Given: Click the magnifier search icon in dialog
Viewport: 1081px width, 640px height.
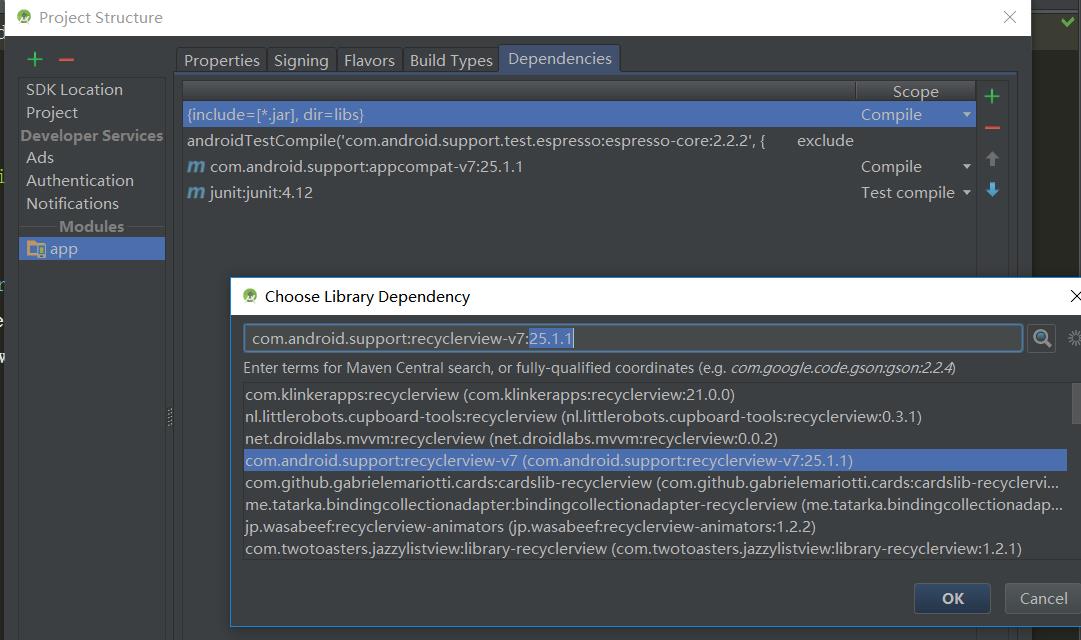Looking at the screenshot, I should click(1041, 339).
